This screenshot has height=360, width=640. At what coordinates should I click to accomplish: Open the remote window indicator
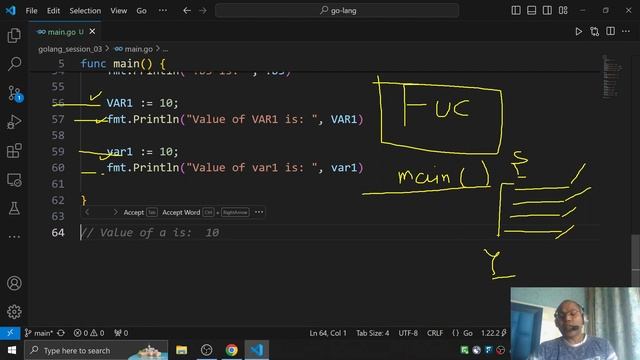[10, 333]
